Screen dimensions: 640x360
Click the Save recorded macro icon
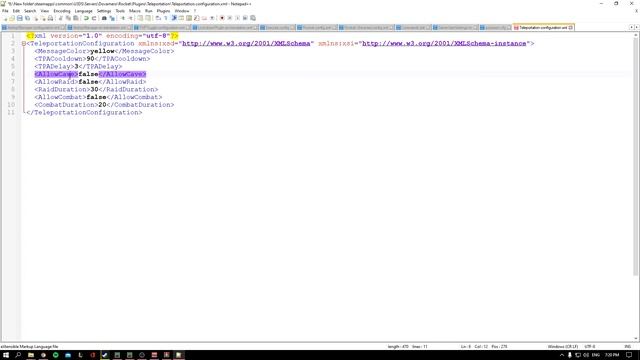253,18
